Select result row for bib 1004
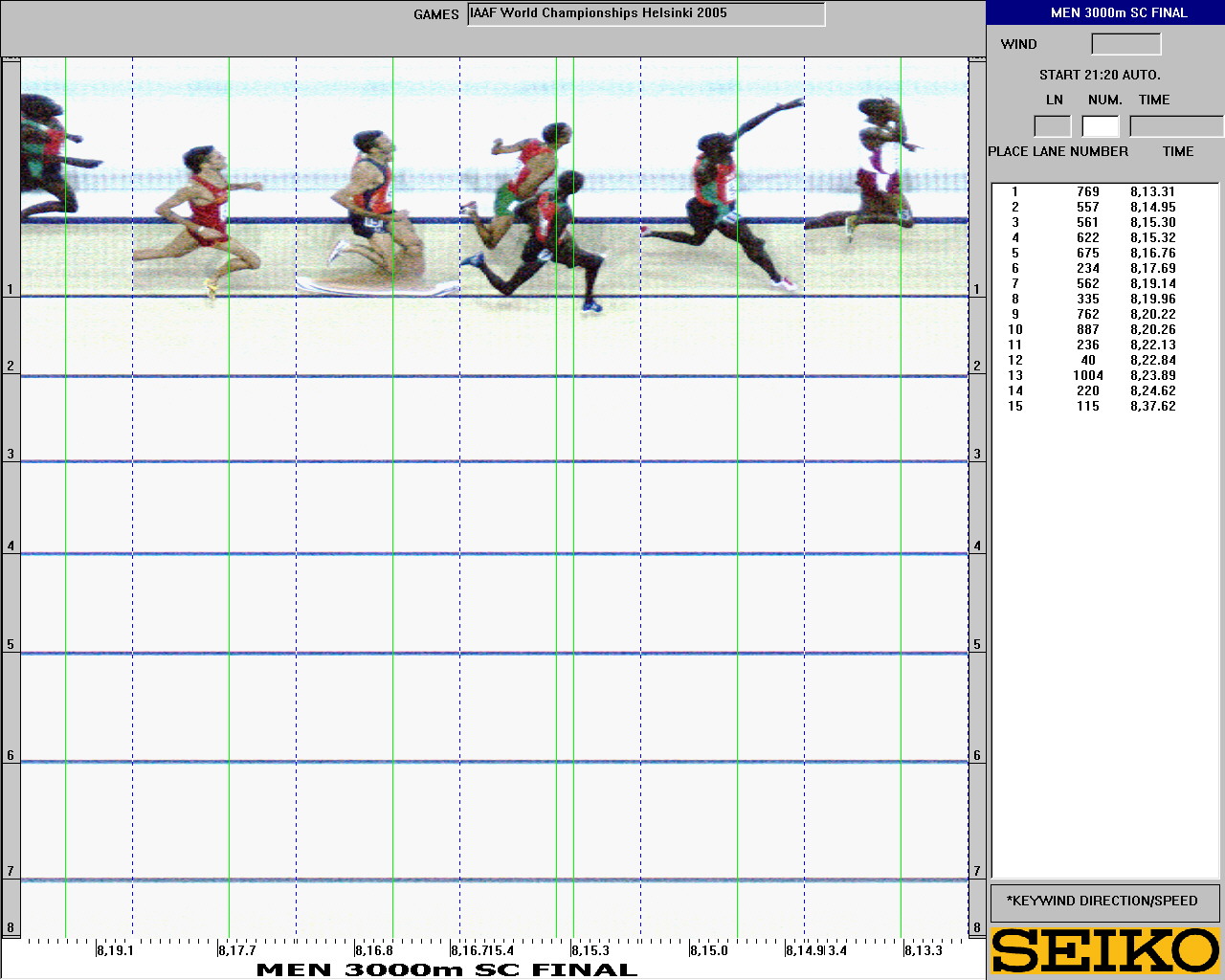This screenshot has height=980, width=1225. 1088,375
